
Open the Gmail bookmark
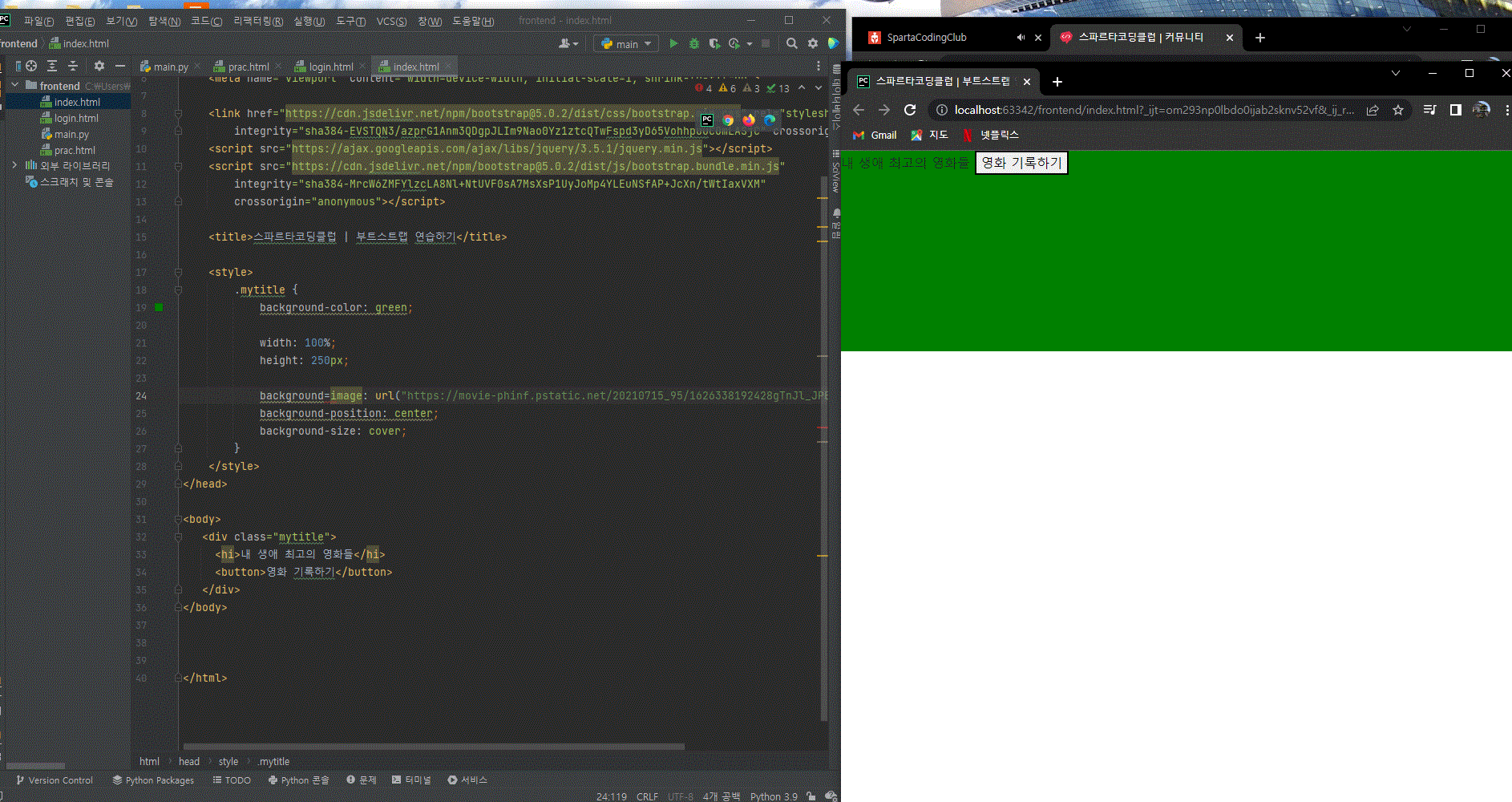point(875,135)
